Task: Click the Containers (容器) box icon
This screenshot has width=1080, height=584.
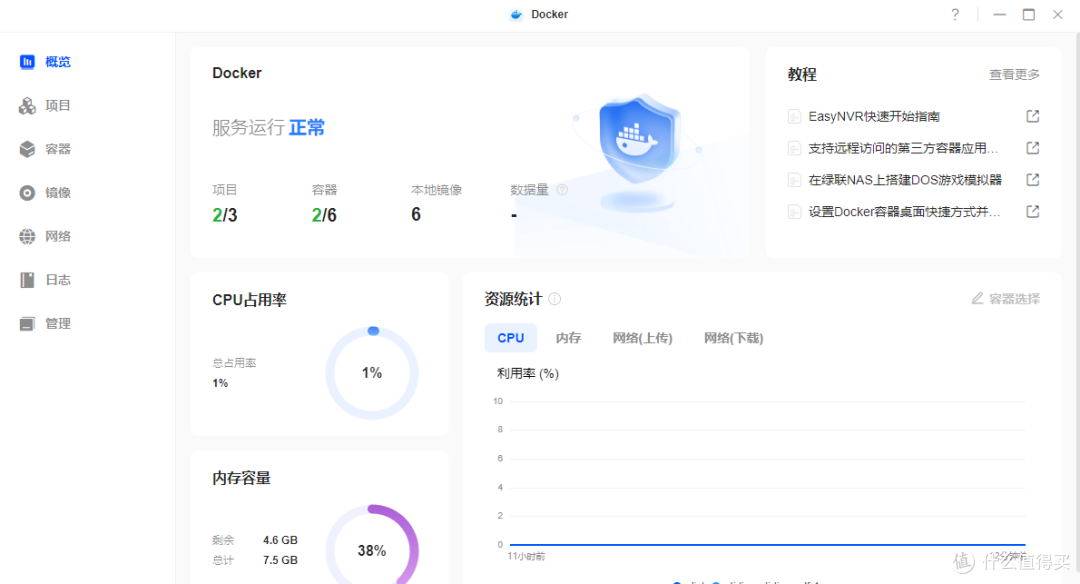Action: (x=27, y=149)
